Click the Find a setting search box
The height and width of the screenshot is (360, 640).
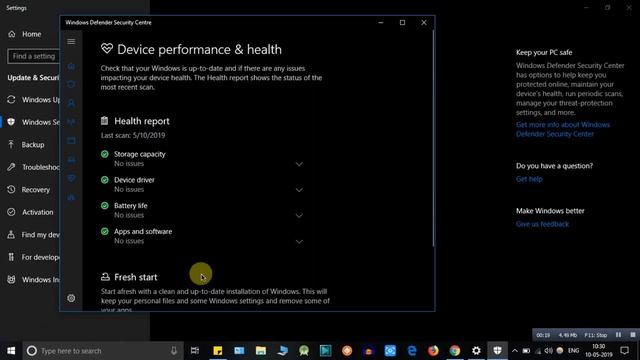coord(34,56)
